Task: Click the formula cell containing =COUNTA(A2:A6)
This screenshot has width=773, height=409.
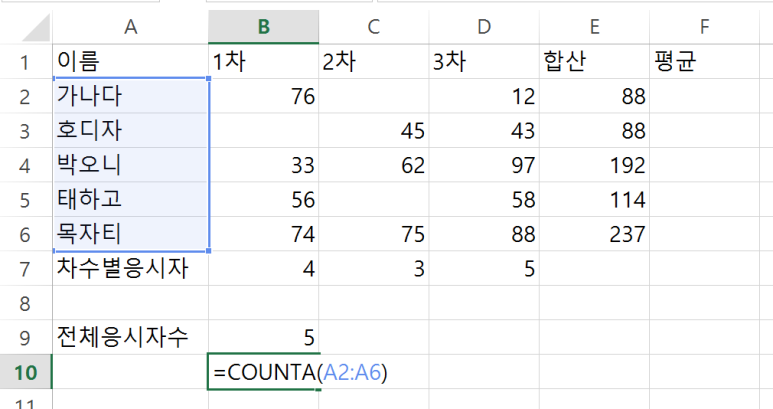Action: (x=263, y=372)
